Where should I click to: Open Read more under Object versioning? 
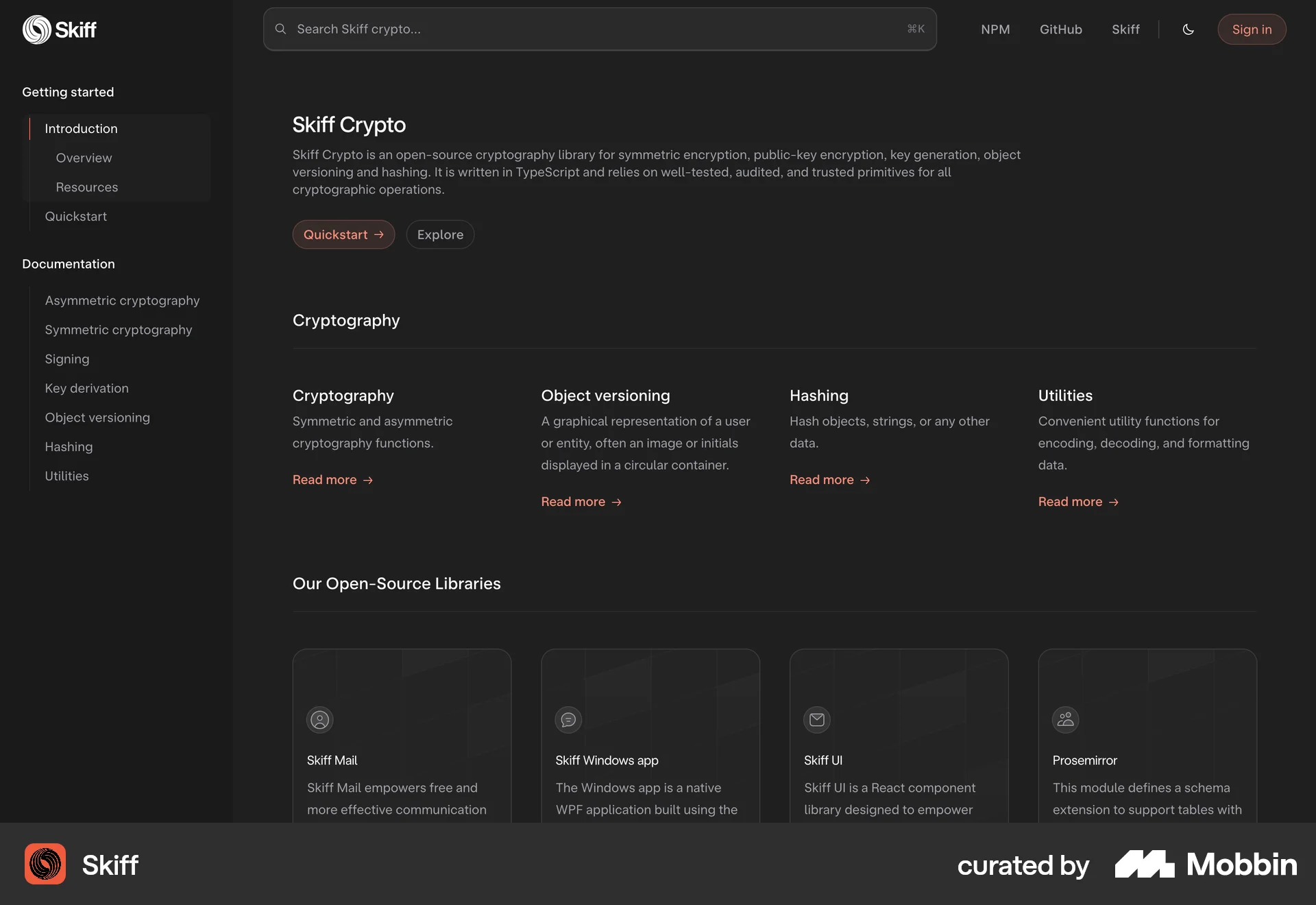click(x=581, y=501)
